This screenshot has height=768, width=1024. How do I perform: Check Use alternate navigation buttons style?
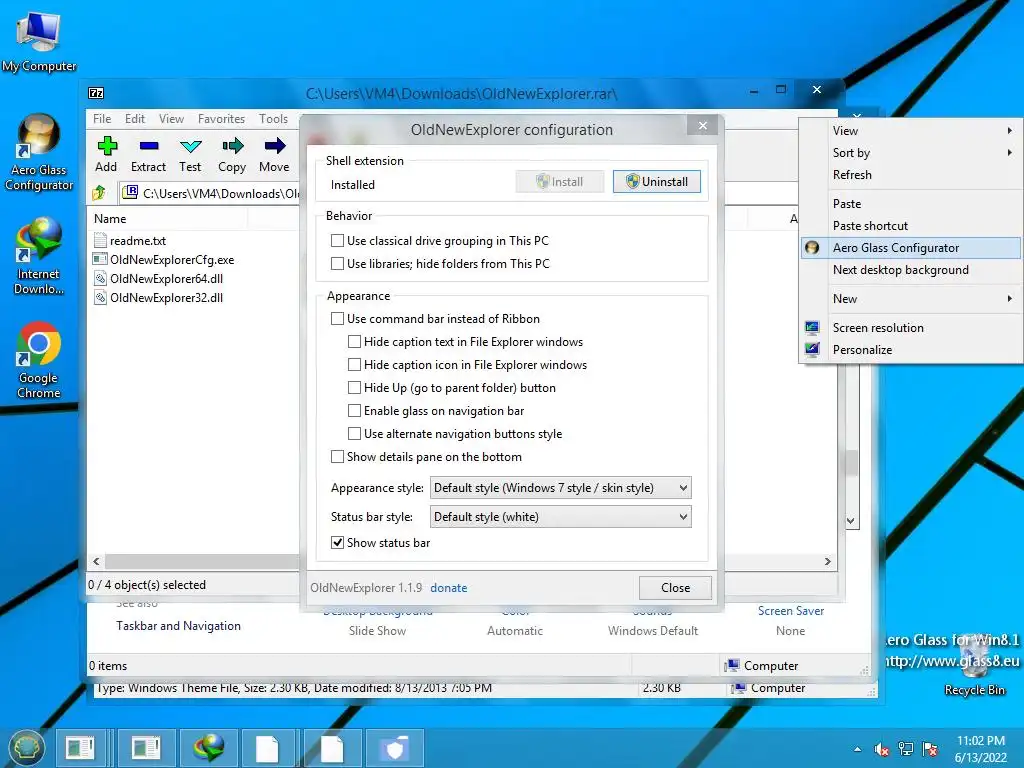tap(354, 434)
